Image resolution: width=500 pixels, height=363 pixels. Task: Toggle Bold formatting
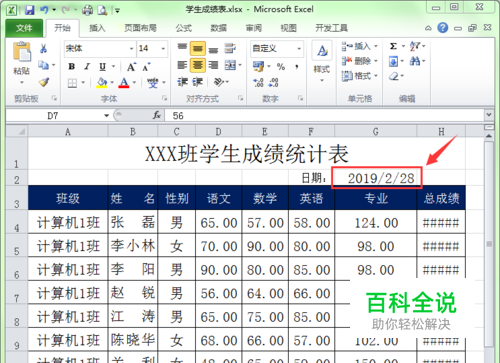[x=71, y=67]
